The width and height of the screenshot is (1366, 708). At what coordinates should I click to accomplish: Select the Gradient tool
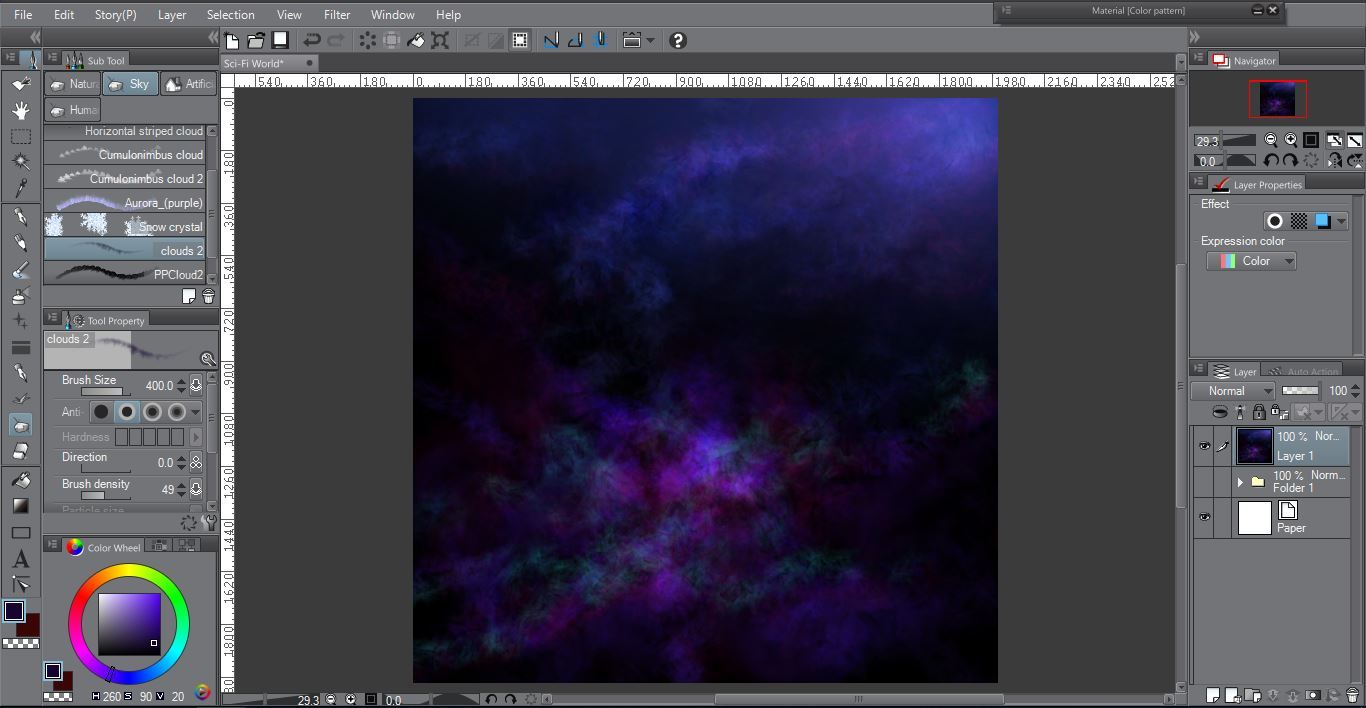[x=20, y=506]
